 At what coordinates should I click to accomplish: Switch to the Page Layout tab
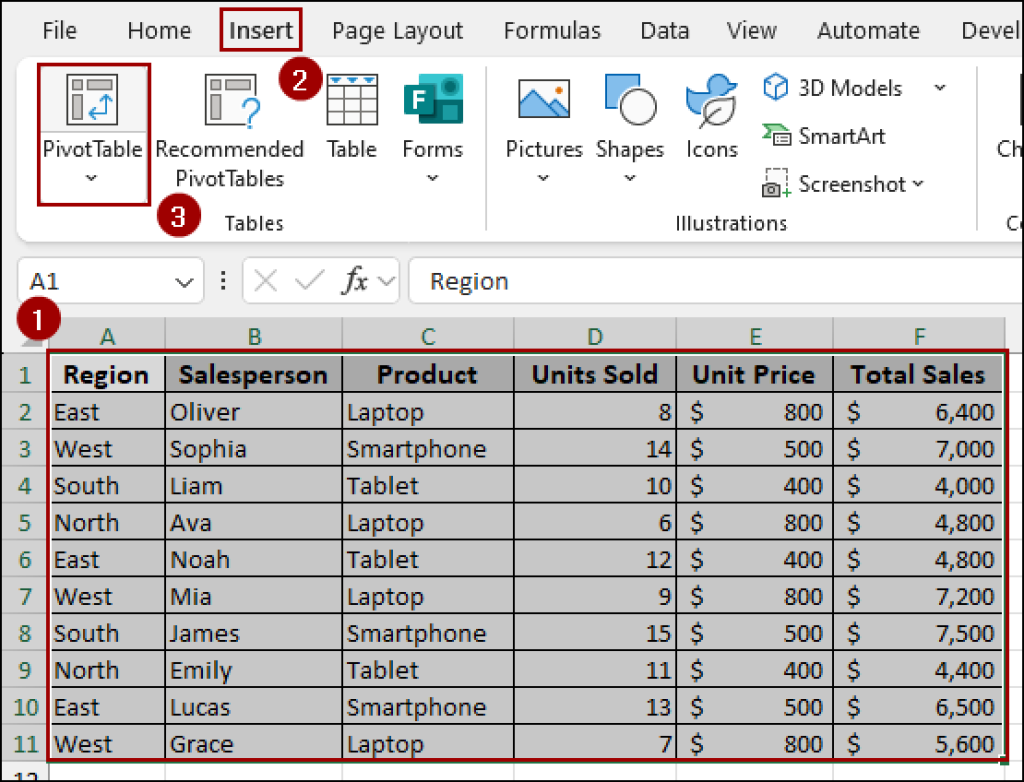[397, 31]
